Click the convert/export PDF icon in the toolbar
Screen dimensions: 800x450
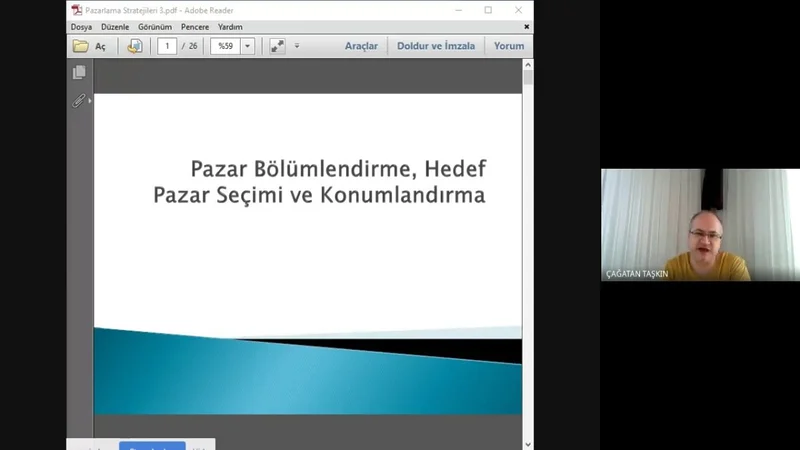point(135,46)
